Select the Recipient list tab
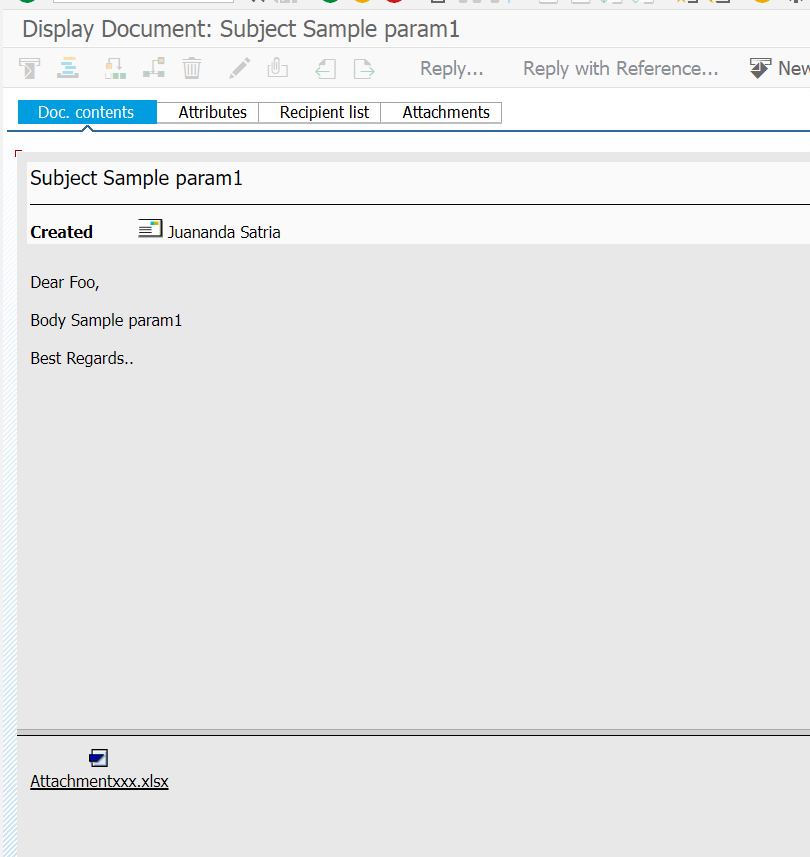810x857 pixels. [324, 112]
